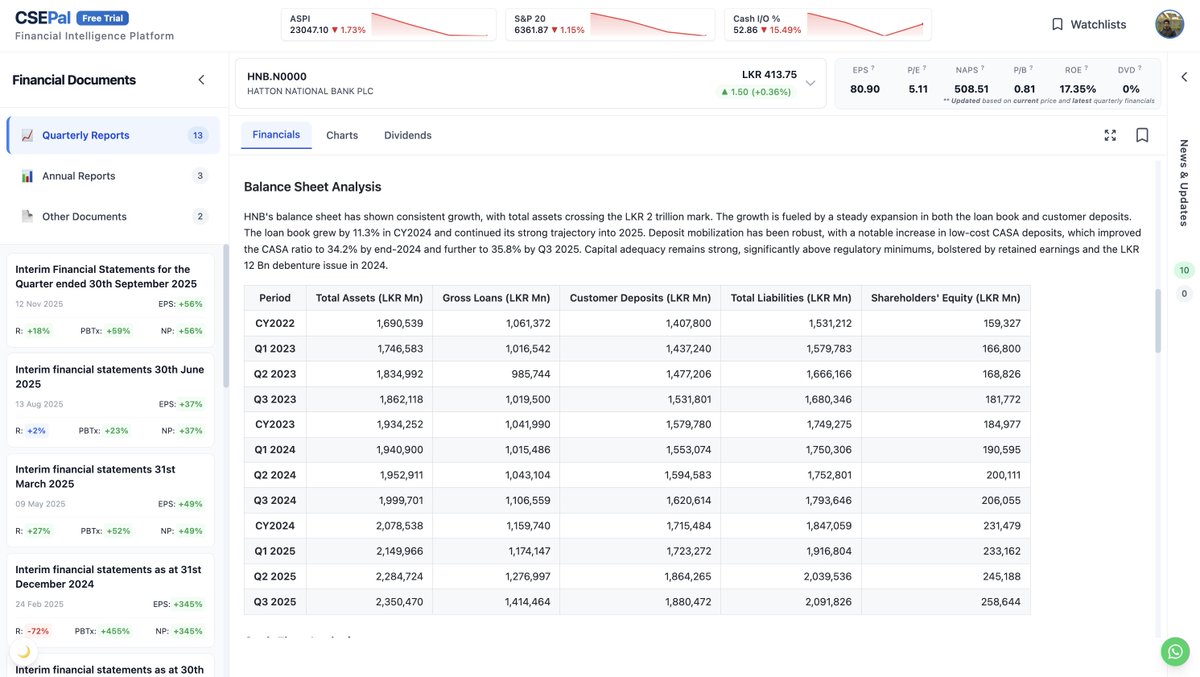Click the Watchlists bookmark icon

pyautogui.click(x=1057, y=24)
